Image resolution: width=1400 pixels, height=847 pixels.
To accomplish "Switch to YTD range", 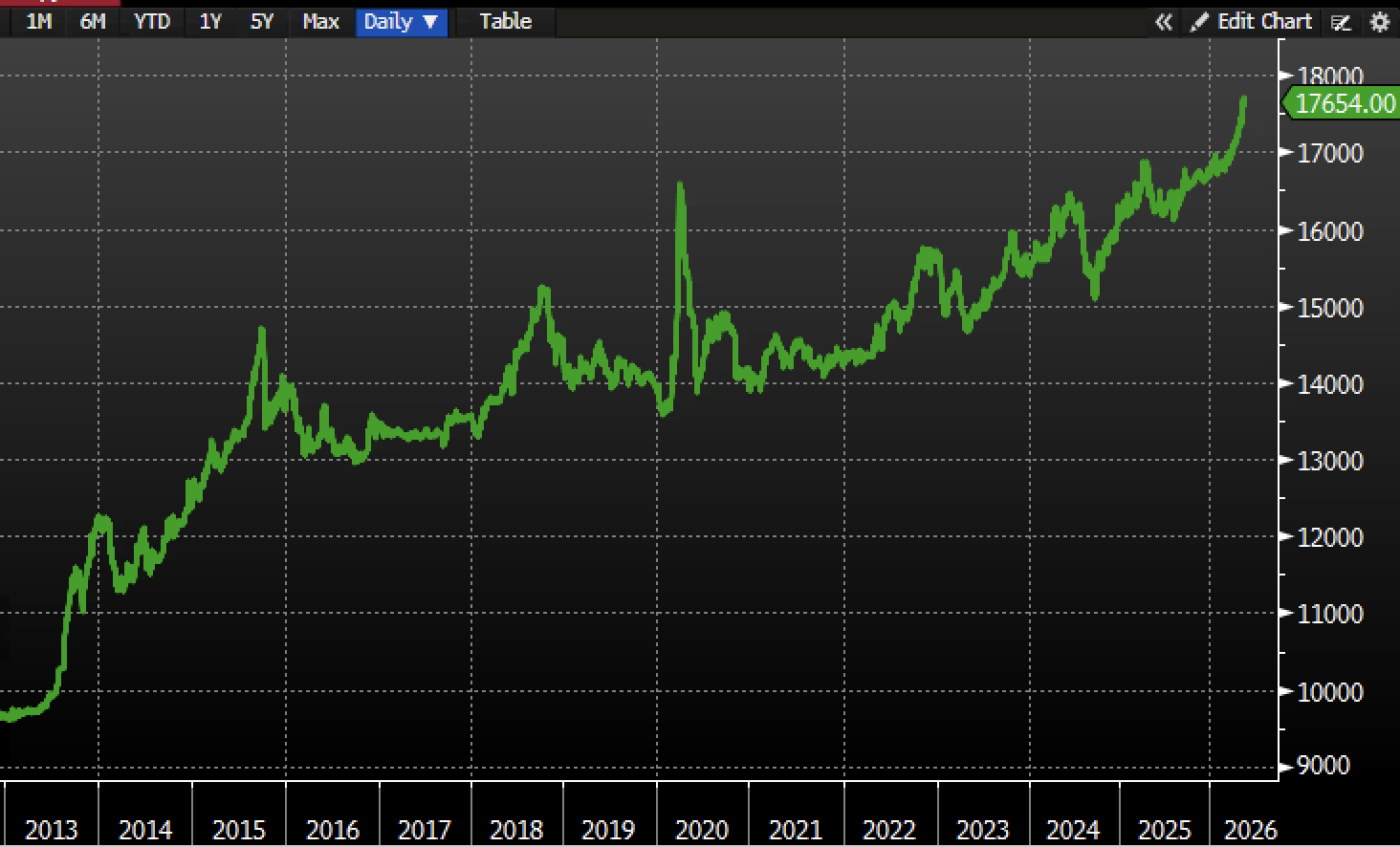I will tap(152, 21).
